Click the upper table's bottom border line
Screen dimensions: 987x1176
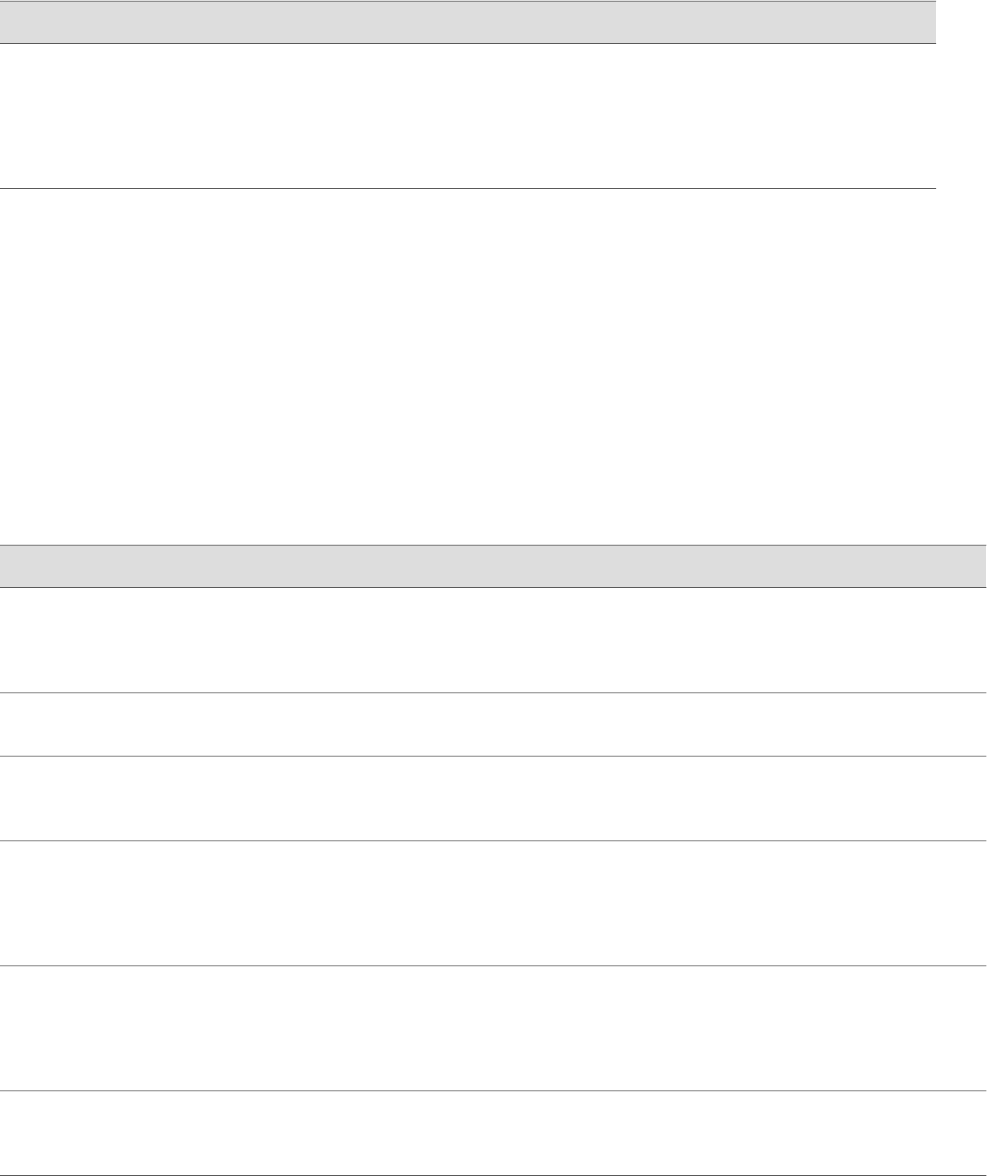(467, 188)
